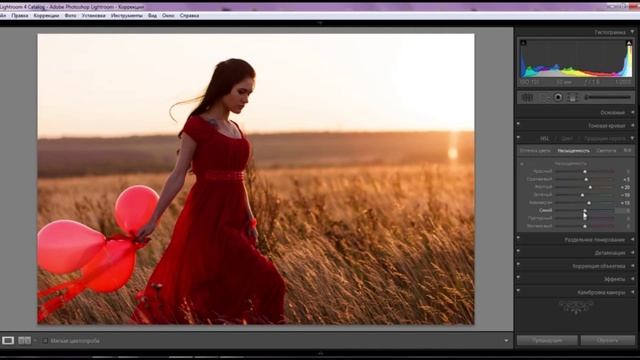Expand the Основные panel triangle
This screenshot has height=360, width=640.
tap(632, 112)
